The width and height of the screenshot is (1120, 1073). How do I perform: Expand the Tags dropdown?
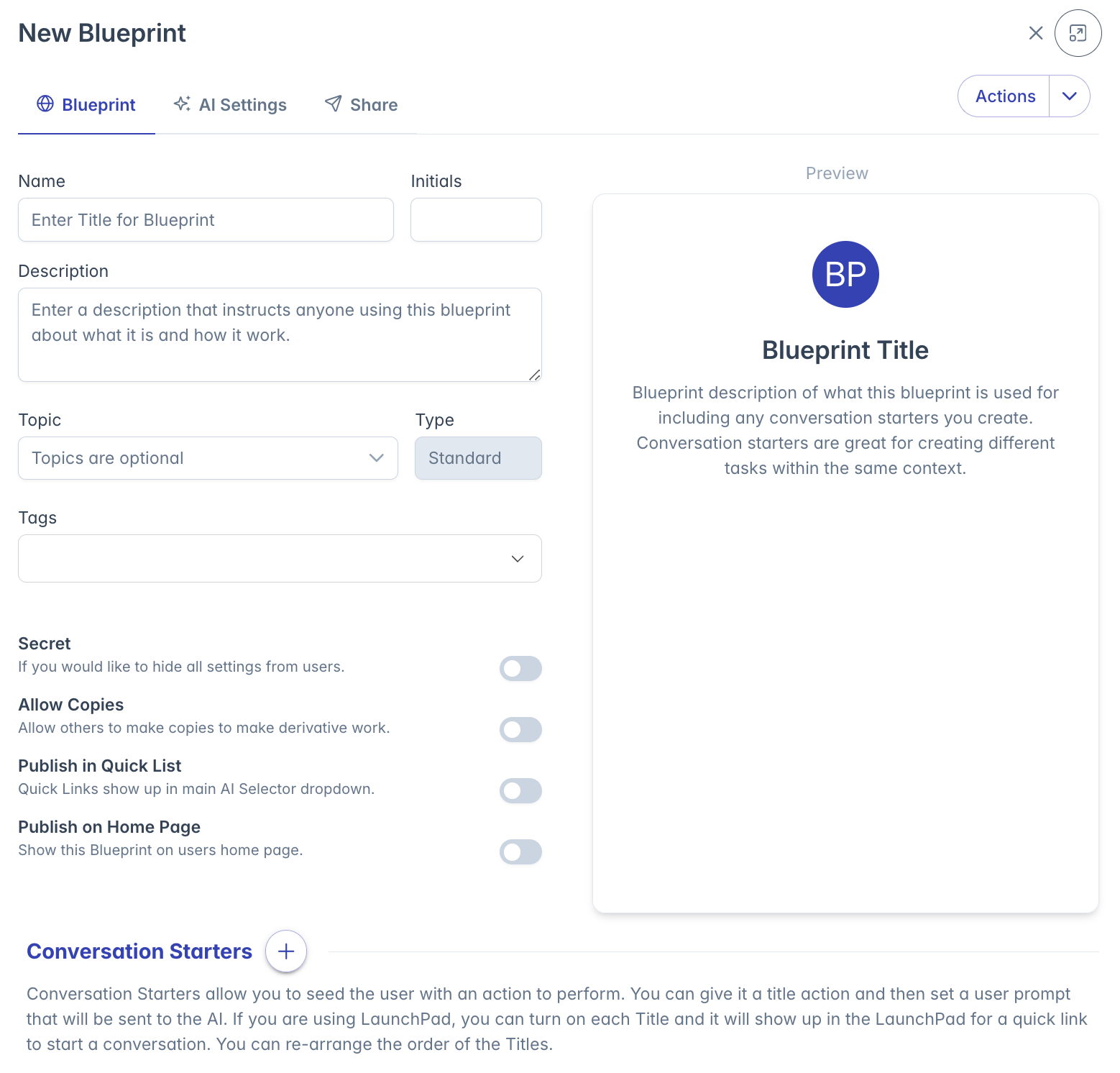pos(280,559)
